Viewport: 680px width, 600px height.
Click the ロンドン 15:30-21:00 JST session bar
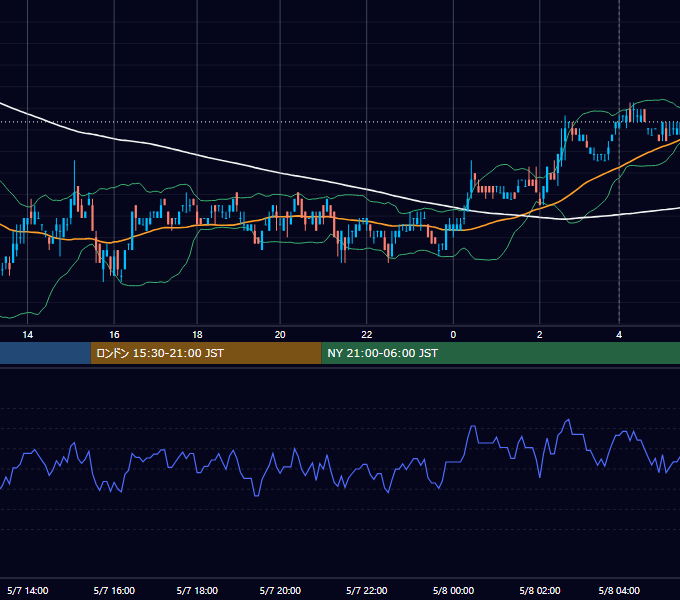pos(206,353)
